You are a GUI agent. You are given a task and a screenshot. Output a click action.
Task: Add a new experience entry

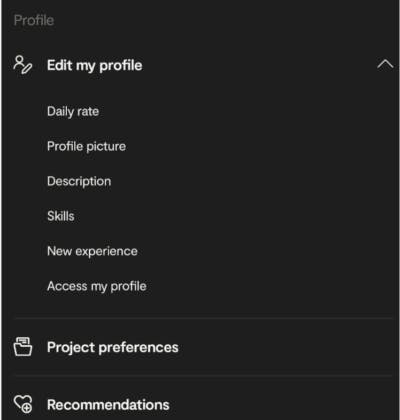coord(92,251)
